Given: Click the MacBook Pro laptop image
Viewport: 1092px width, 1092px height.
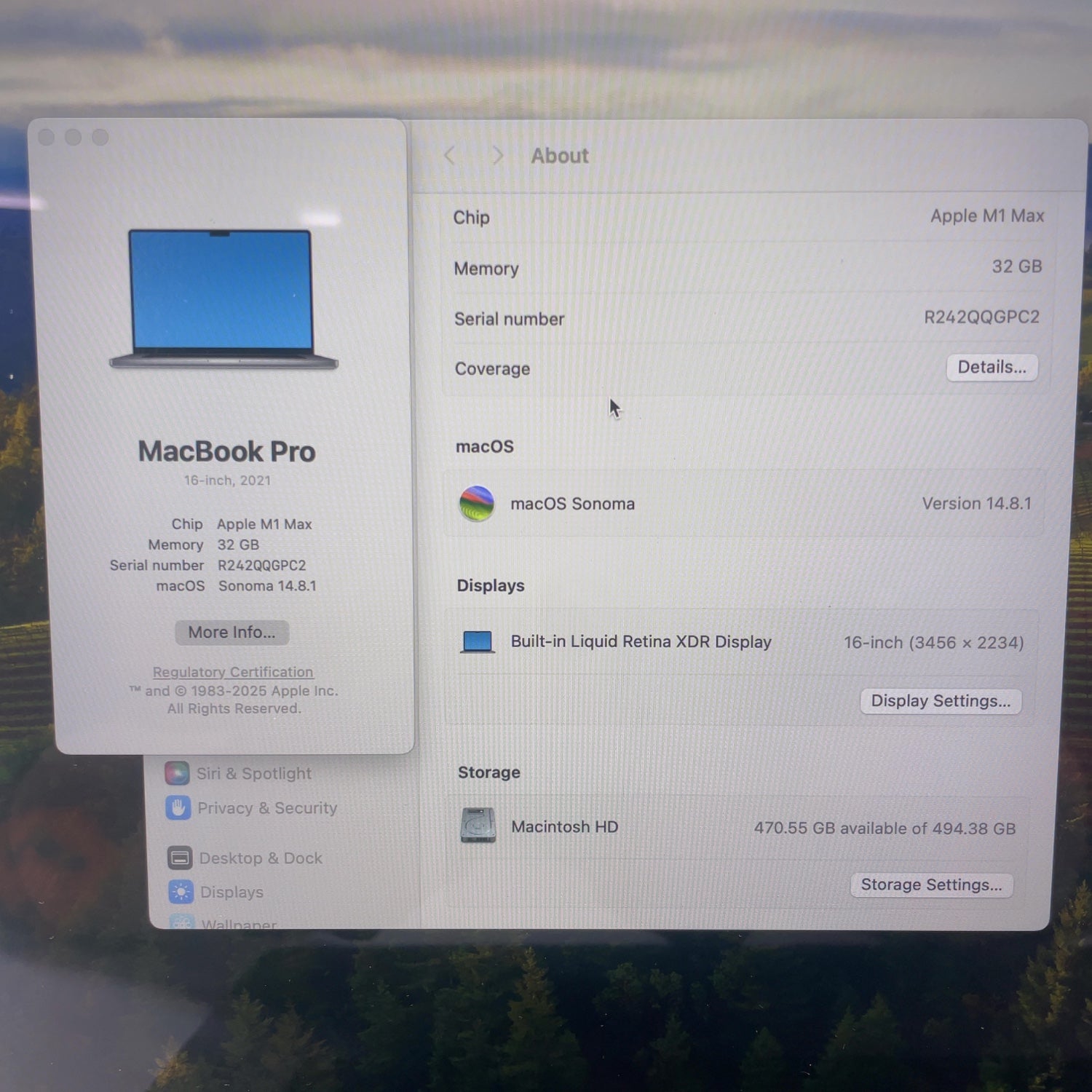Looking at the screenshot, I should tap(223, 298).
